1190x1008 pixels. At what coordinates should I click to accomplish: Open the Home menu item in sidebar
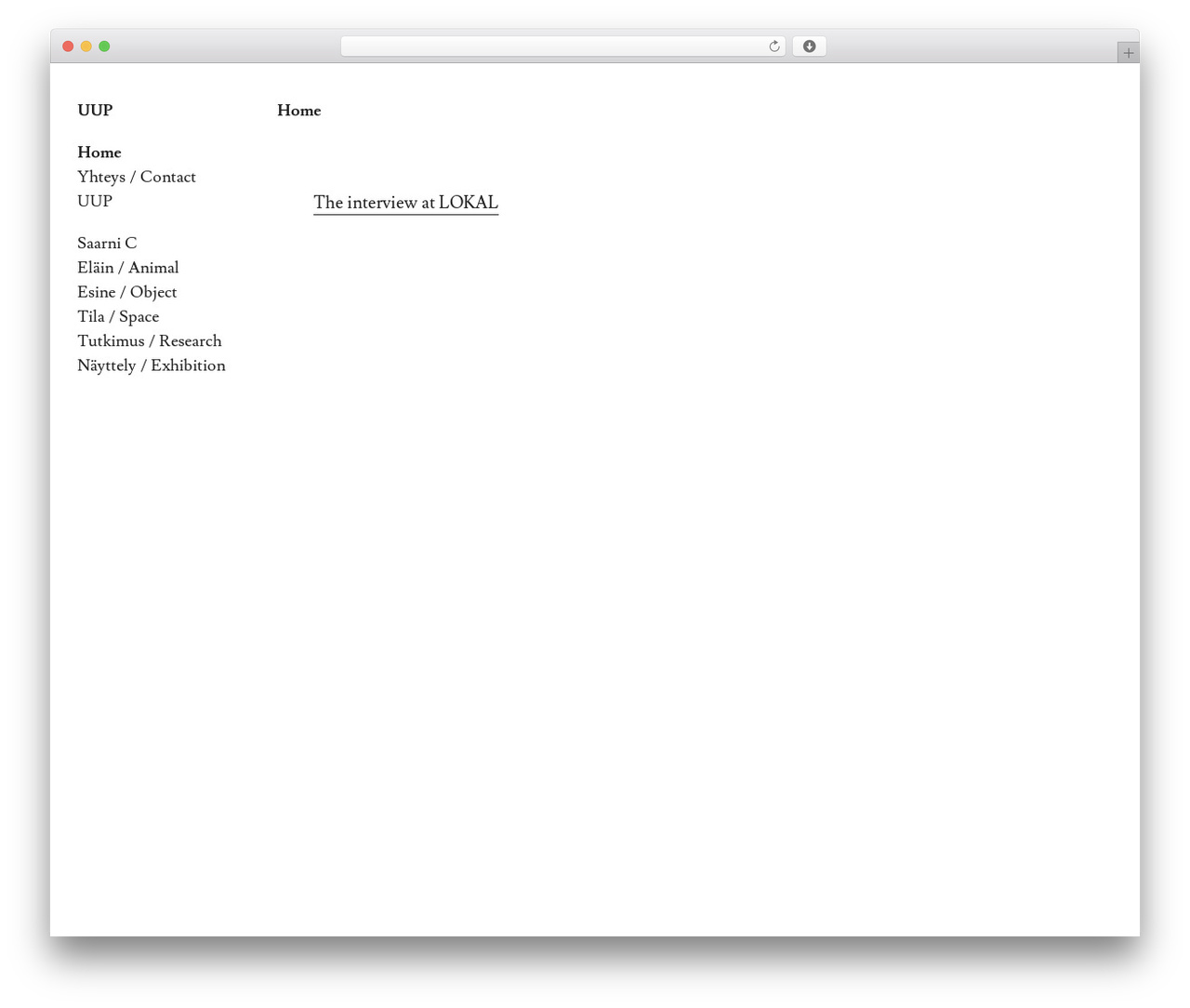point(99,153)
